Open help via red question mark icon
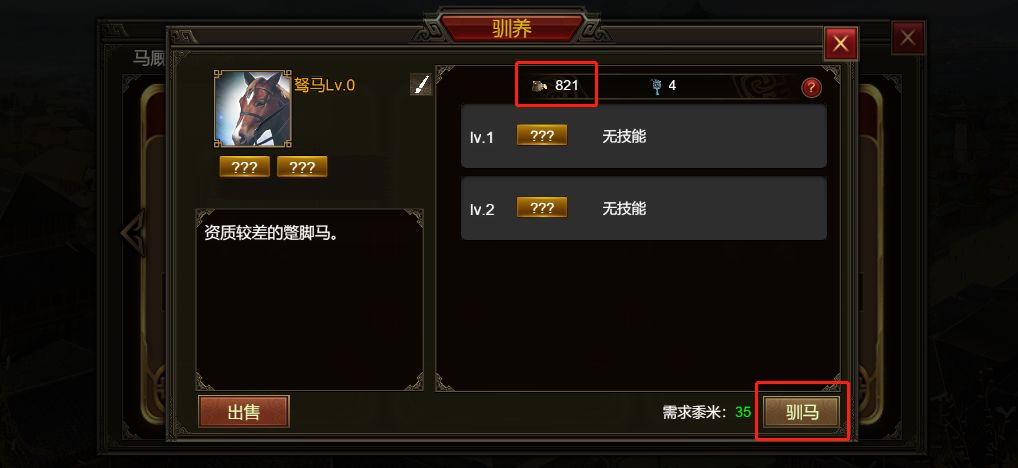Screen dimensions: 1018x468 (x=811, y=88)
